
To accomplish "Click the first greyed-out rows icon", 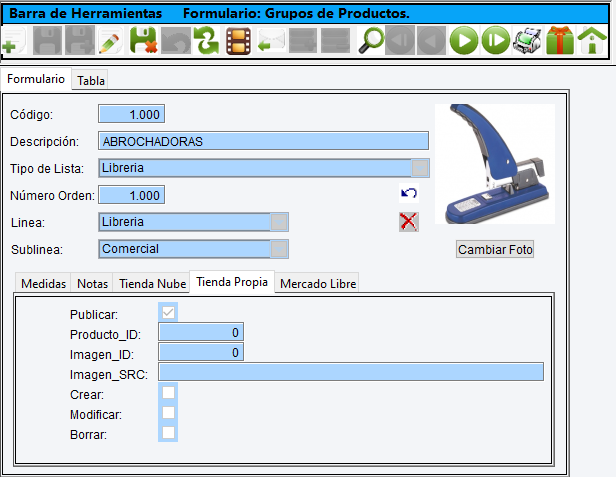I will coord(303,40).
